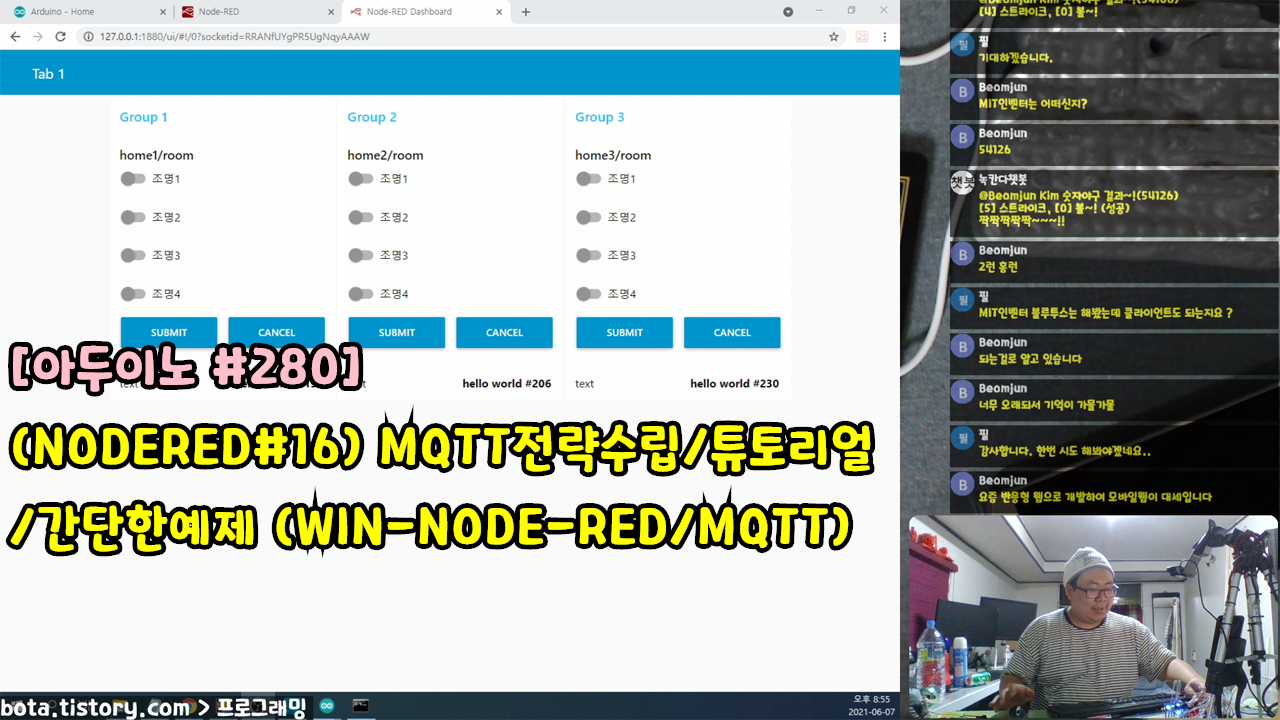
Task: Click CANCEL in Group 2
Action: click(x=504, y=332)
